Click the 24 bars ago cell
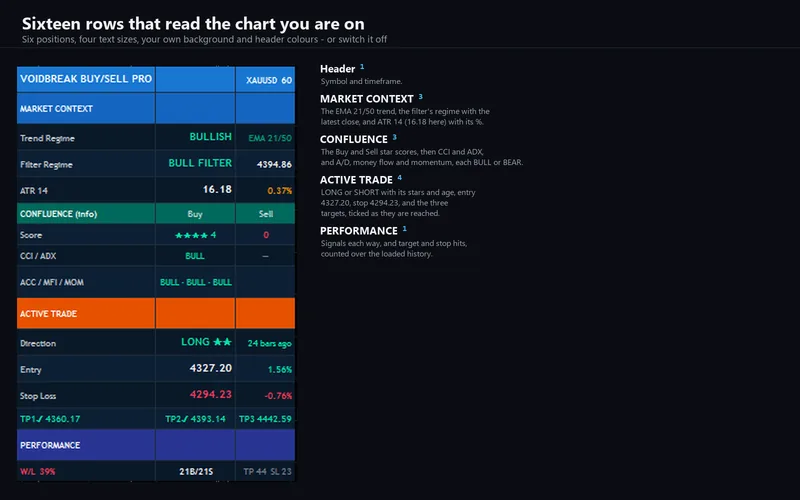 (x=265, y=342)
